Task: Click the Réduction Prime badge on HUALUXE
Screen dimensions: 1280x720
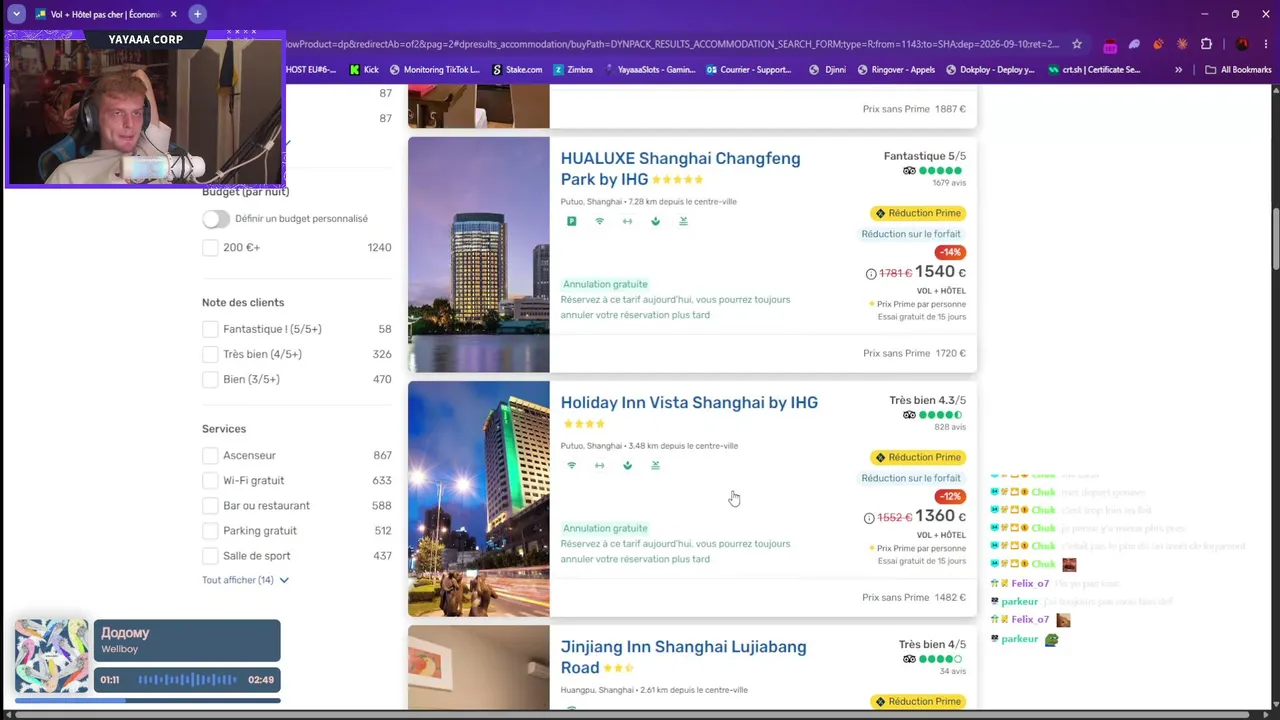Action: tap(918, 213)
